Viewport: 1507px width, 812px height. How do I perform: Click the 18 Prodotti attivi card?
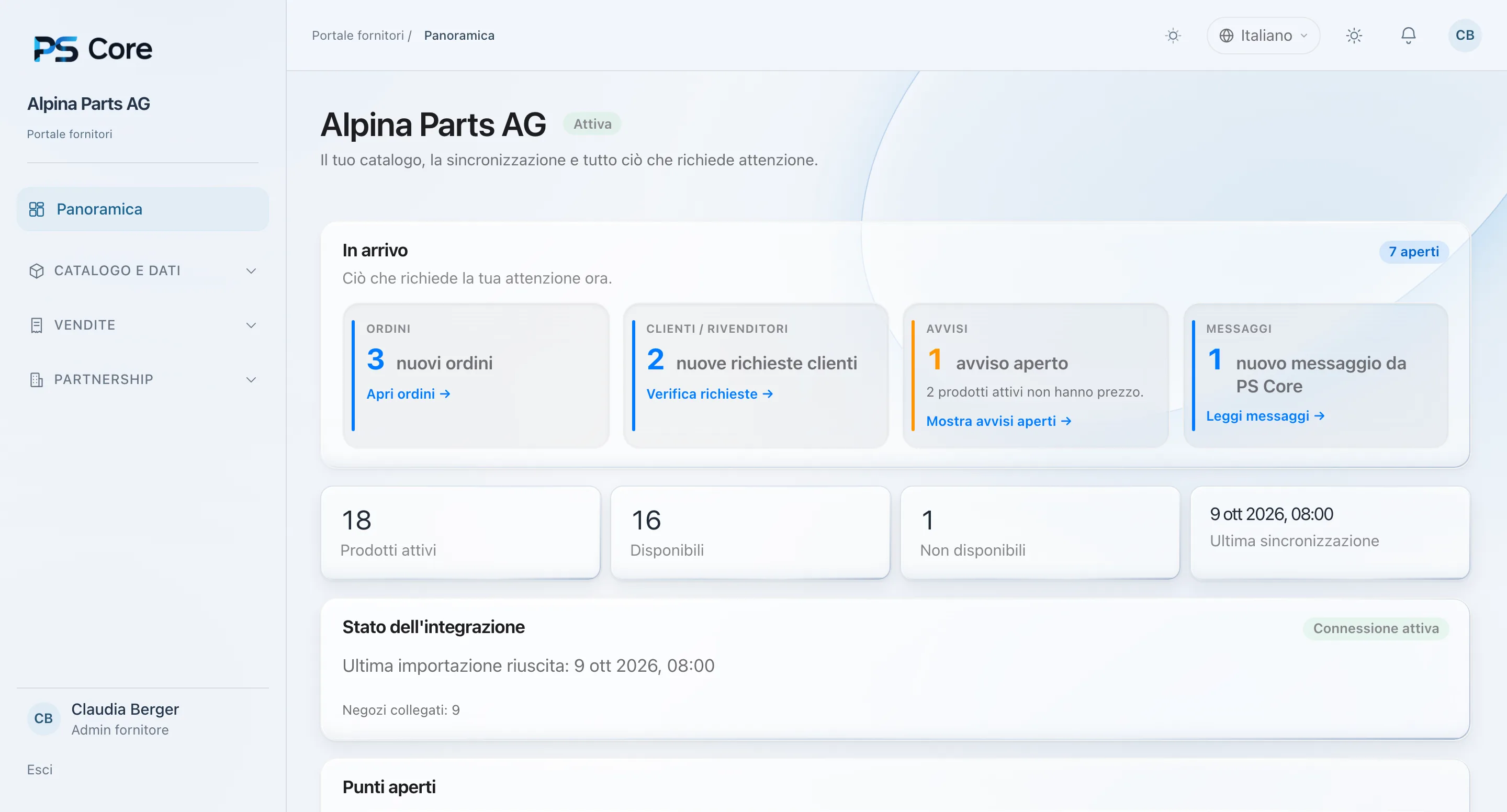[460, 533]
